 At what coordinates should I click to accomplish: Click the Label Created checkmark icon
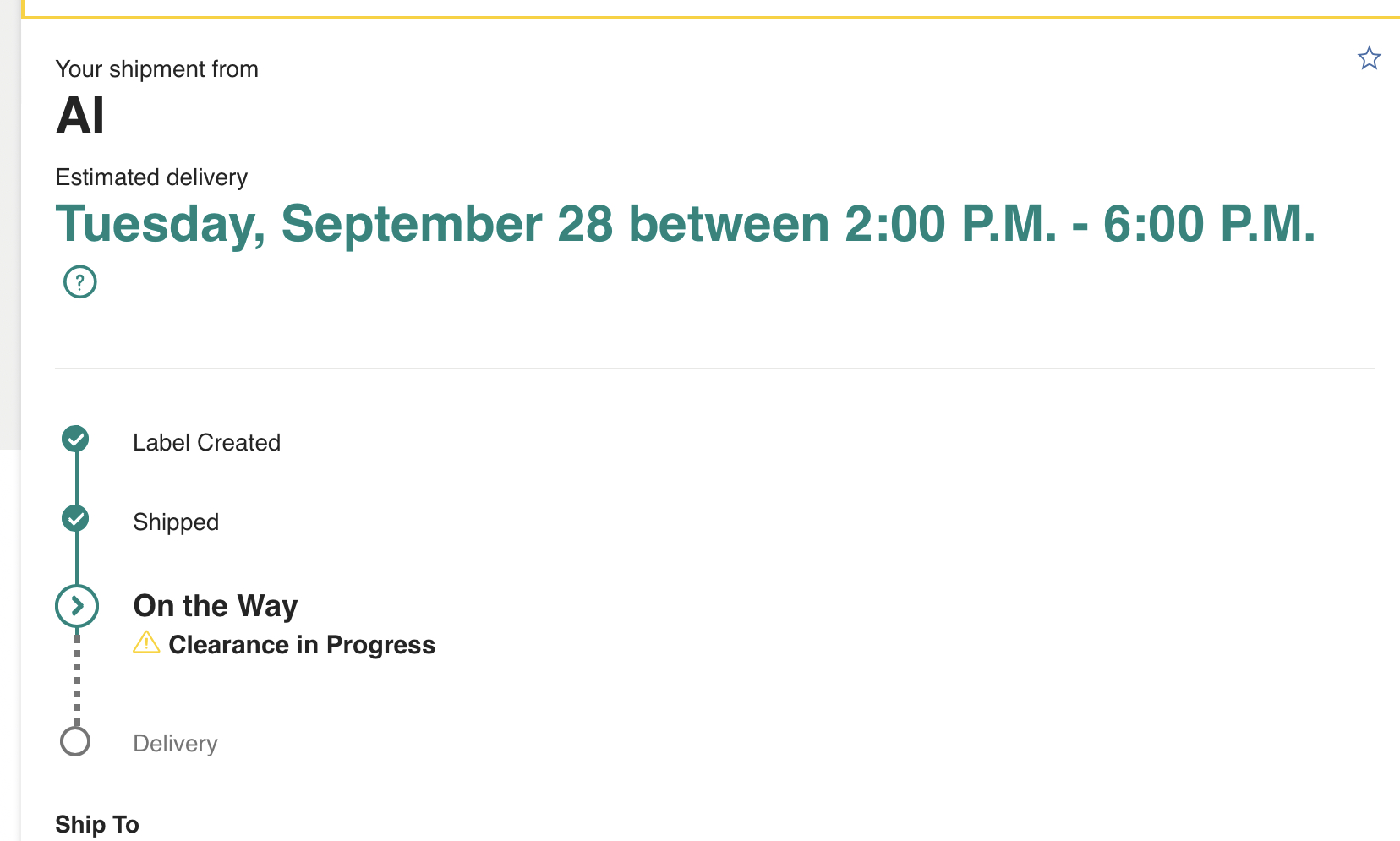pos(75,439)
